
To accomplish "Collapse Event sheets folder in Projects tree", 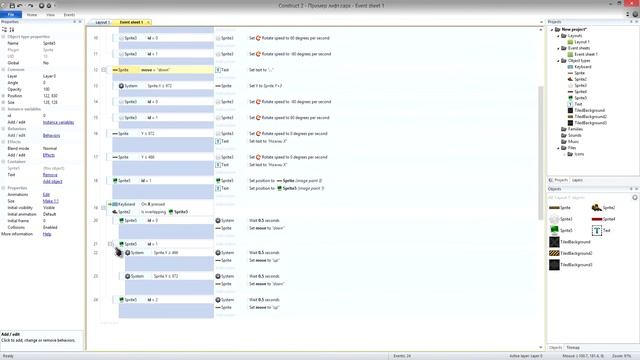I will pyautogui.click(x=558, y=48).
